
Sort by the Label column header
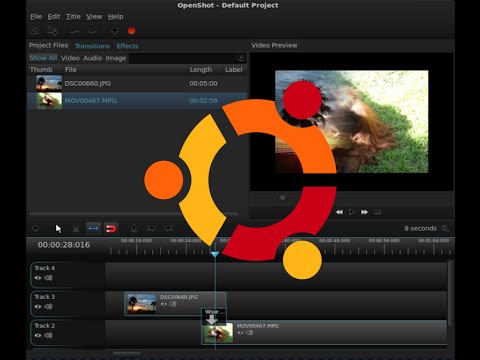(233, 70)
